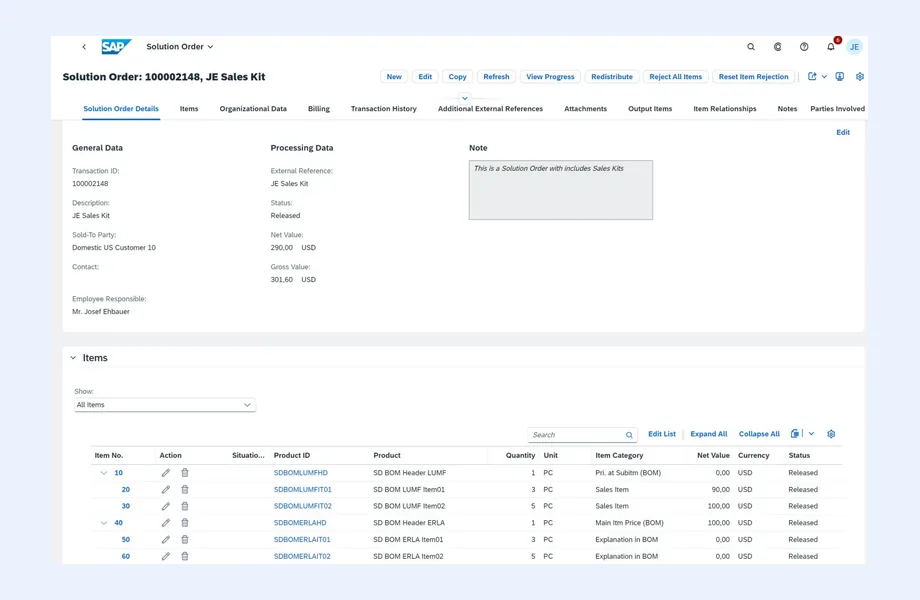This screenshot has width=920, height=600.
Task: Click the Copy button
Action: (458, 77)
